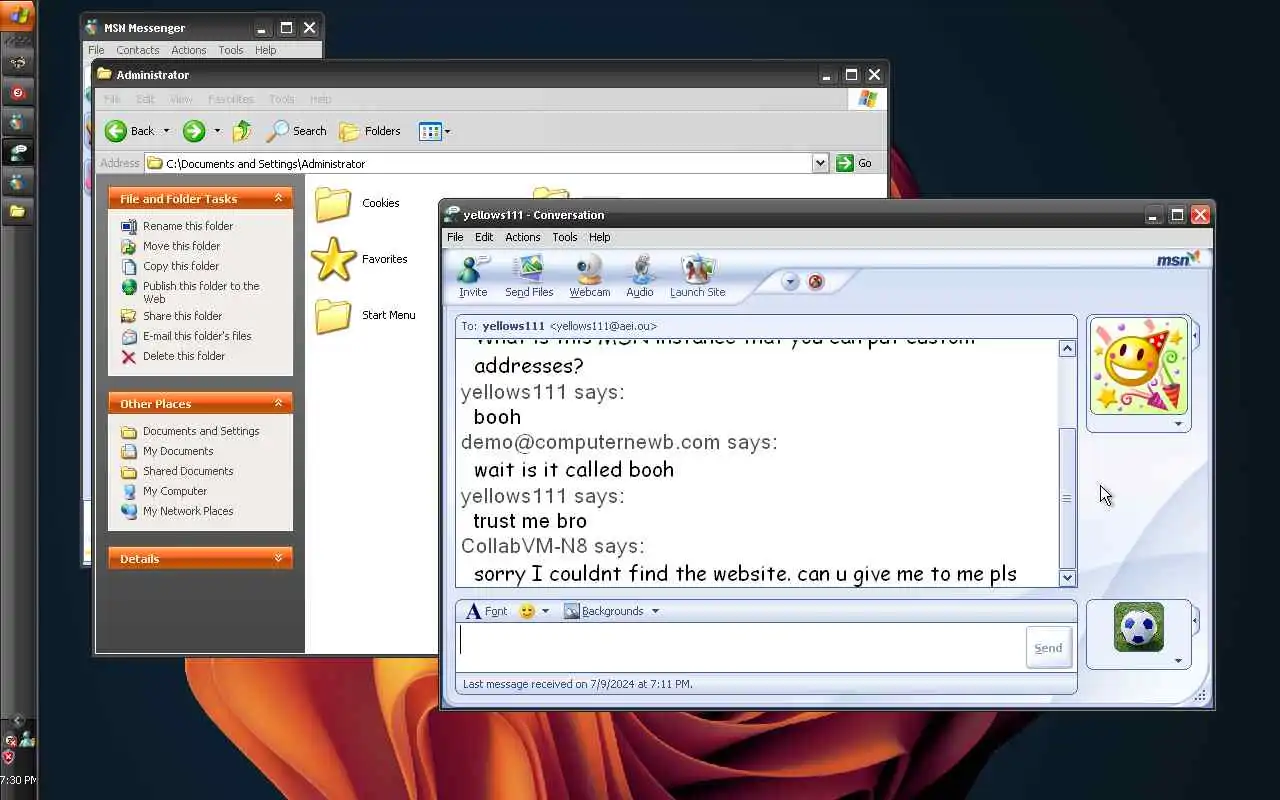Go up one folder level
1280x800 pixels.
click(242, 131)
